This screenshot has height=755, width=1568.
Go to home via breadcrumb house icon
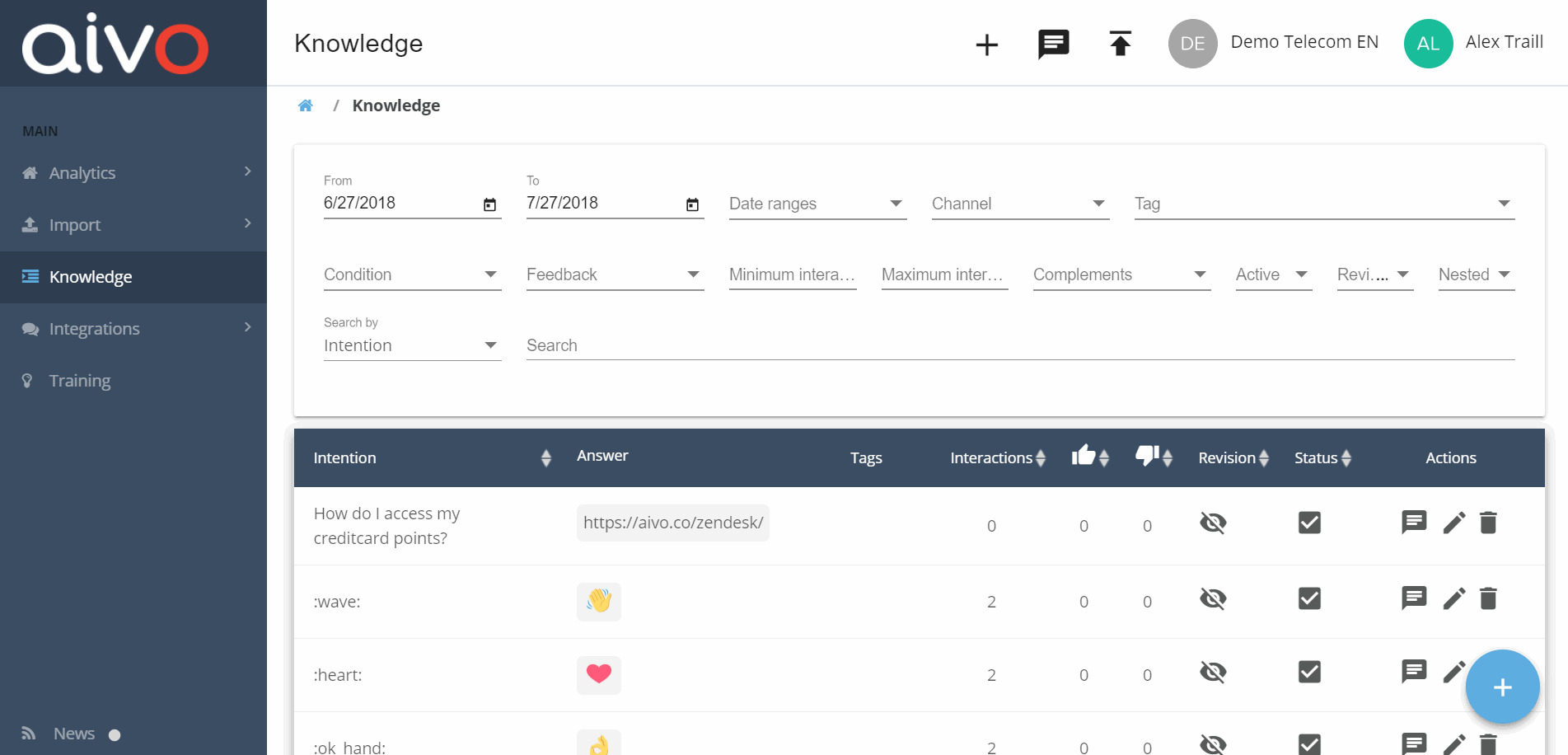306,106
